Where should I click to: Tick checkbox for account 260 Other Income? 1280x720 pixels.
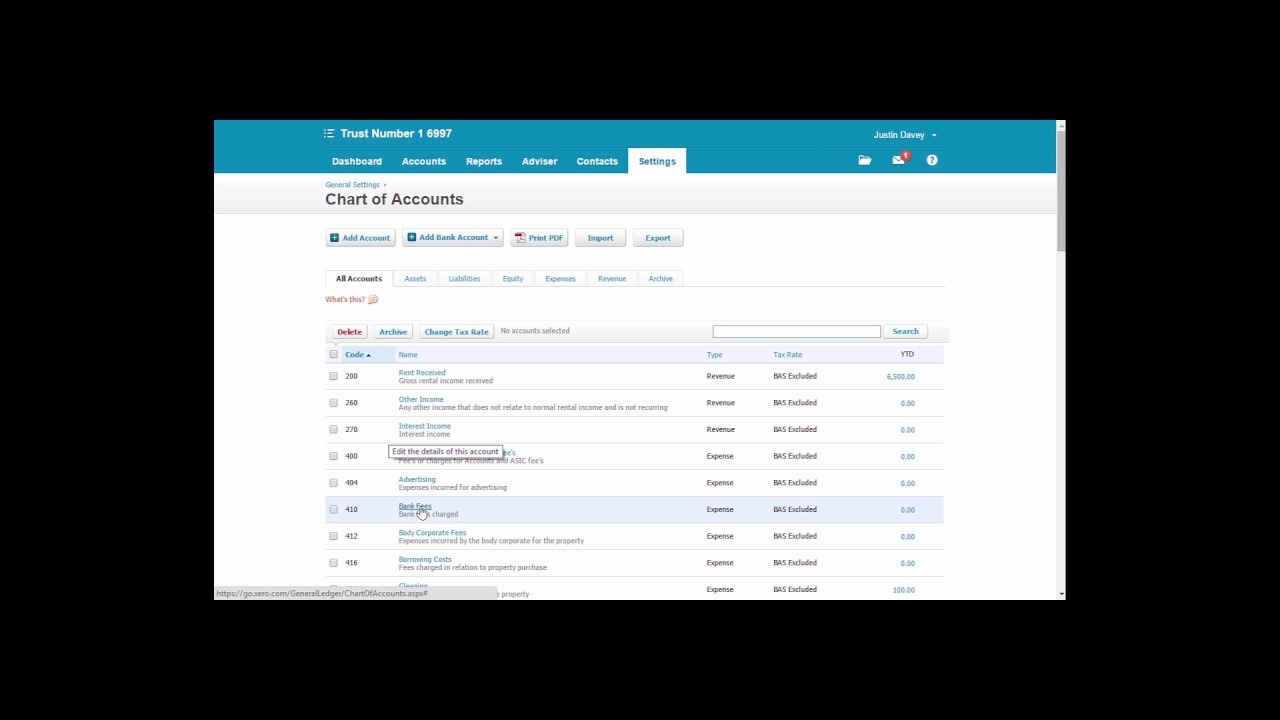coord(334,403)
